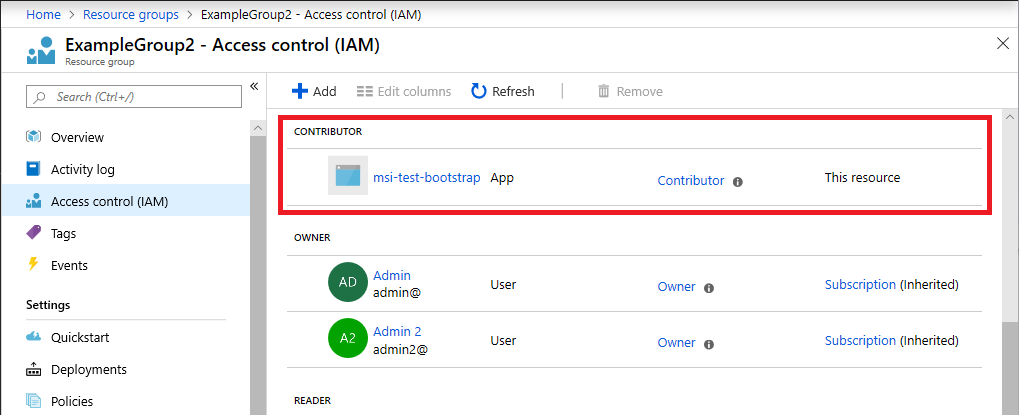Image resolution: width=1019 pixels, height=415 pixels.
Task: Open the Admin 2 user link
Action: (x=397, y=331)
